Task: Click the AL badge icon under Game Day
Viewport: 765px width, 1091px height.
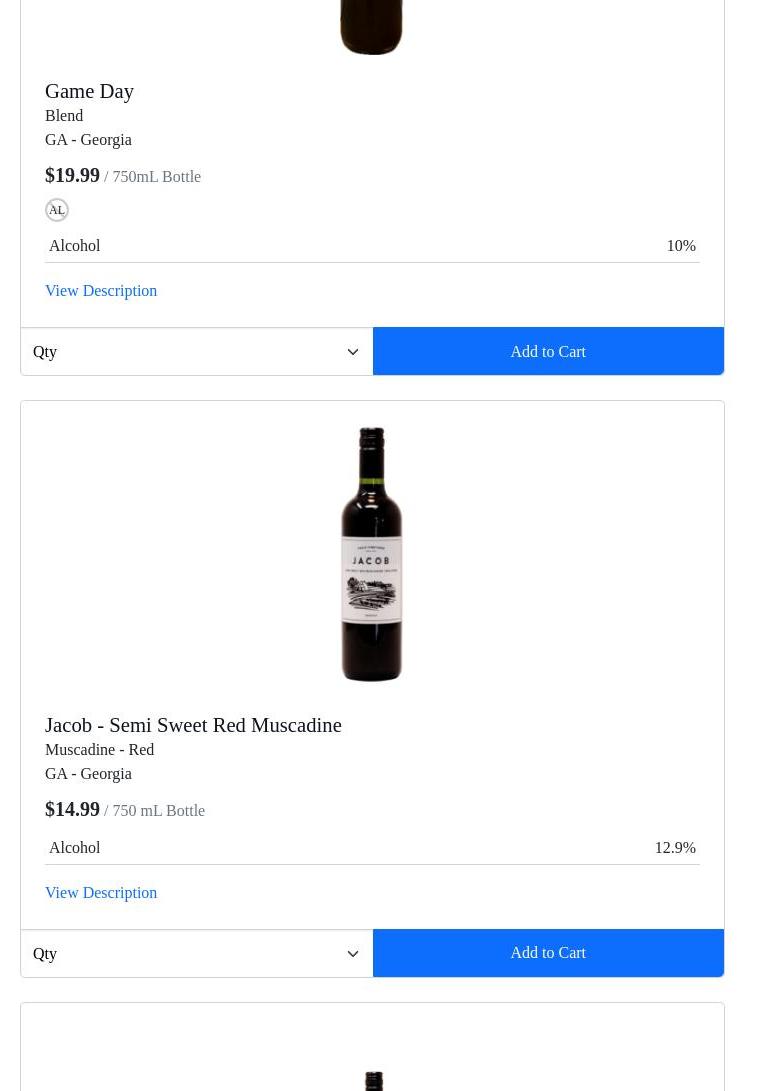Action: coord(57,210)
